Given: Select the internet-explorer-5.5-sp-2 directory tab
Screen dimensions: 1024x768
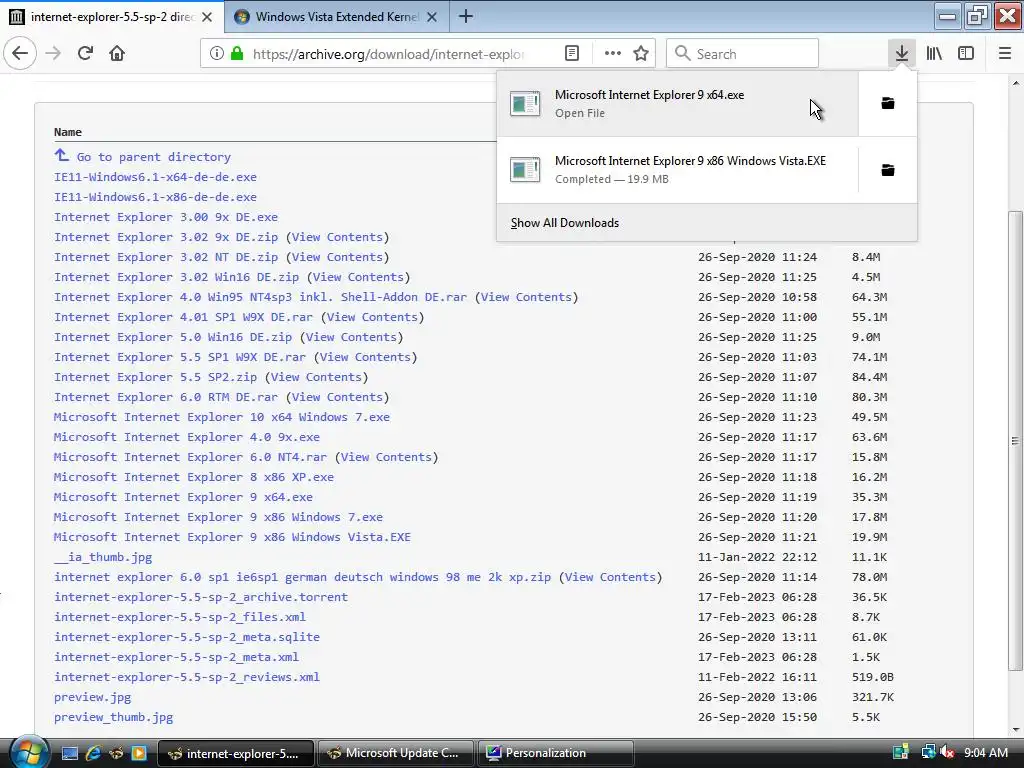Looking at the screenshot, I should [111, 17].
